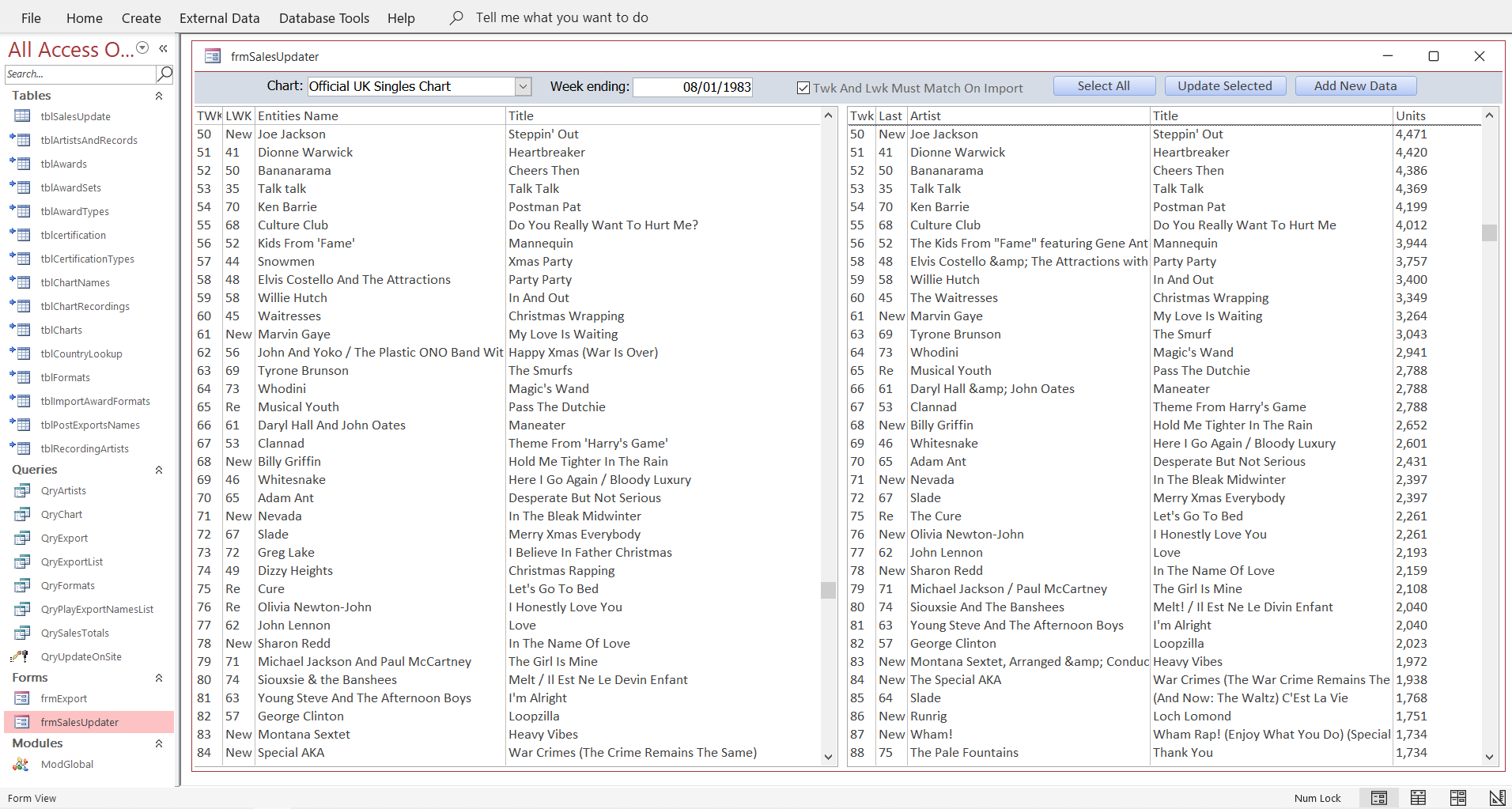This screenshot has width=1512, height=809.
Task: Open the Create ribbon tab
Action: coord(142,17)
